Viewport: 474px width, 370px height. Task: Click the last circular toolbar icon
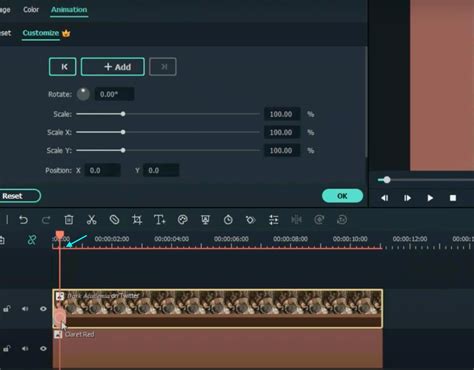pos(342,220)
